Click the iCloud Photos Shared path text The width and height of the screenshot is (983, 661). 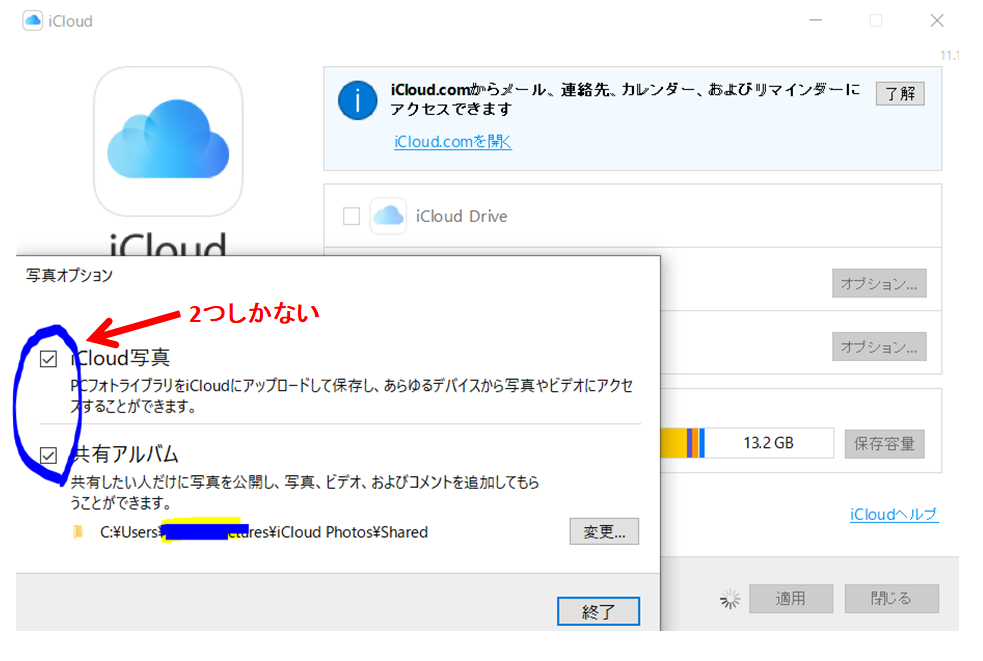point(264,532)
